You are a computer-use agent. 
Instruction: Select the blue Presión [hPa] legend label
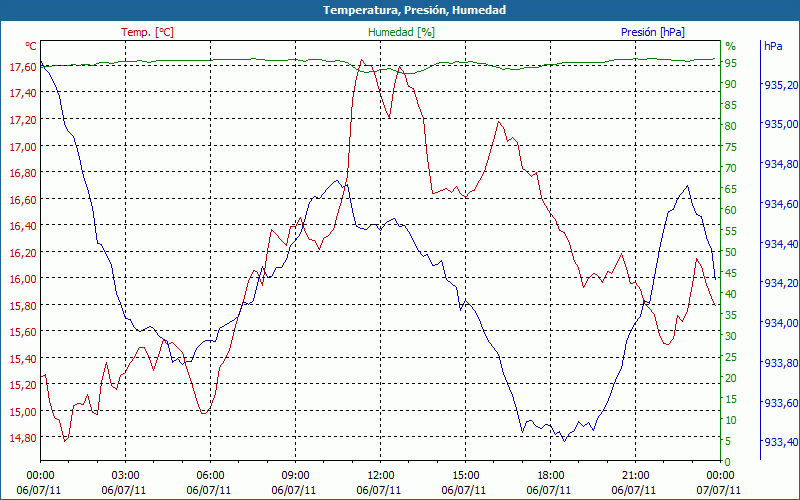pos(653,32)
